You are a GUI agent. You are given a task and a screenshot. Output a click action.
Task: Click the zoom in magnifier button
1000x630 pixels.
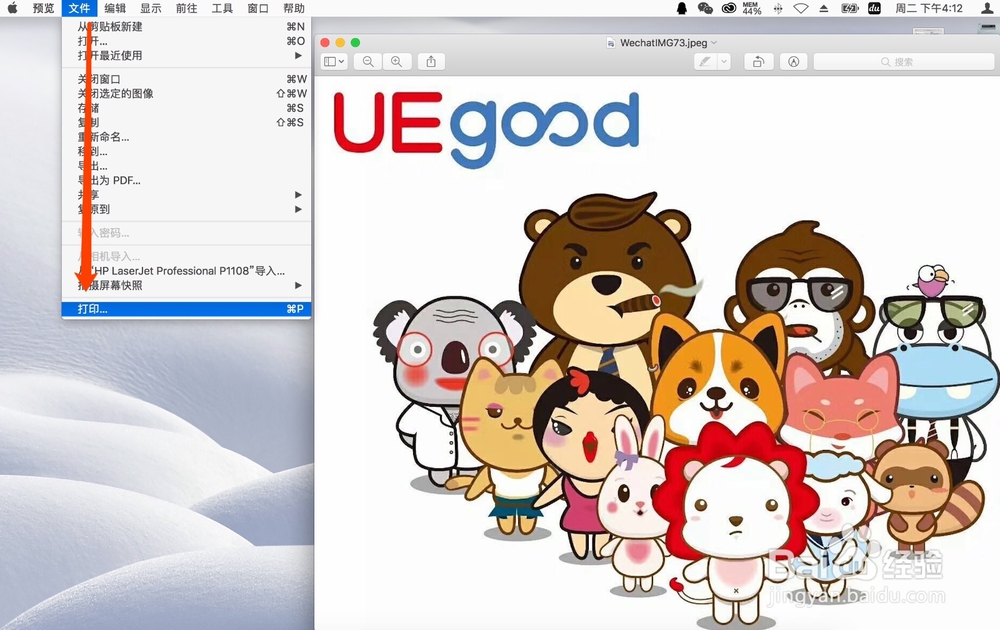pyautogui.click(x=397, y=62)
